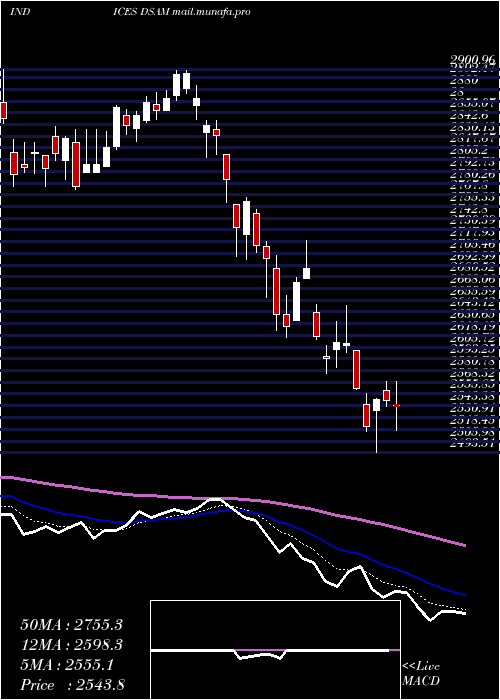Click the 50MA : 2755.3 readout

point(71,625)
